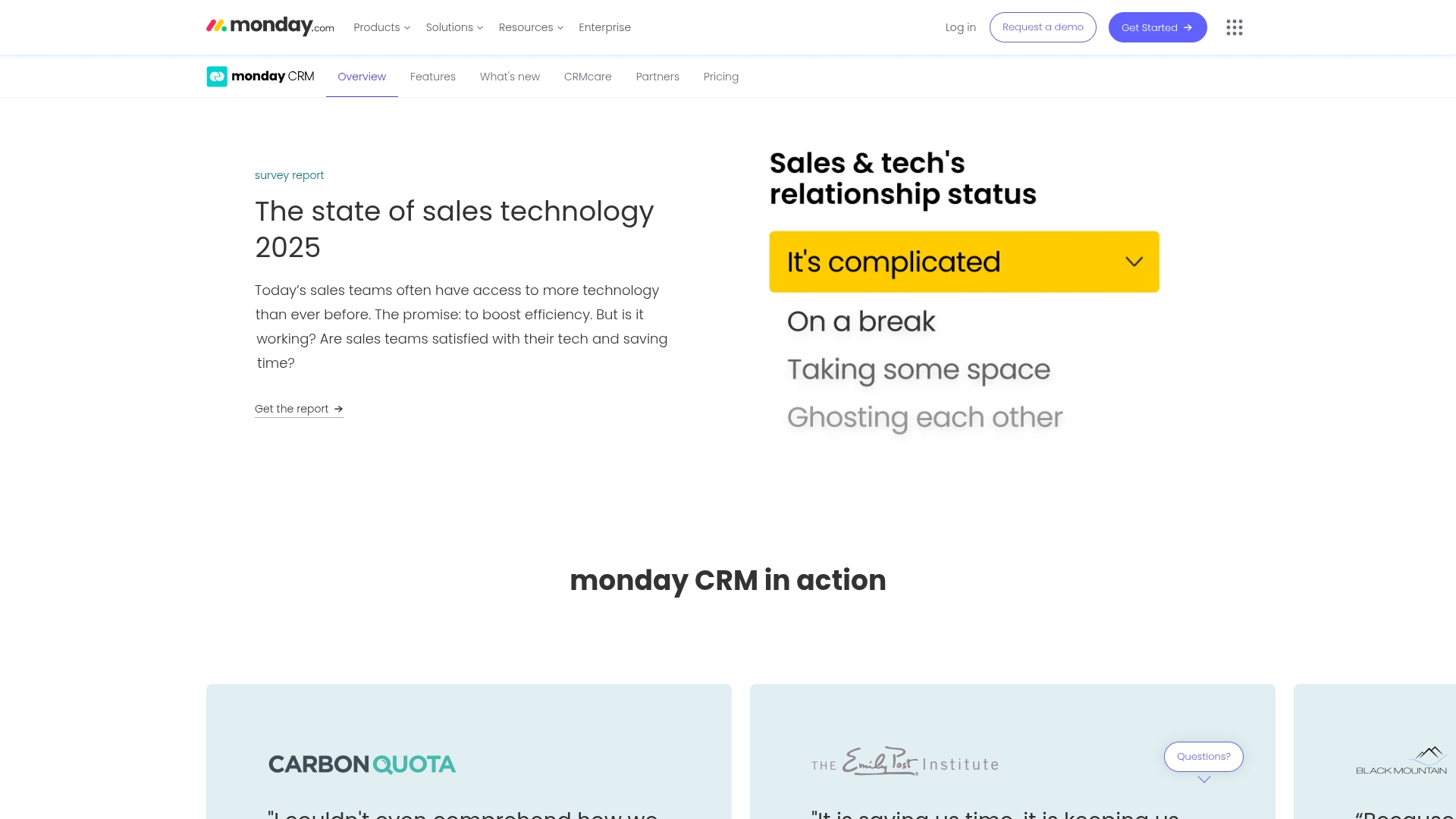Expand the It's complicated yellow dropdown

(964, 262)
